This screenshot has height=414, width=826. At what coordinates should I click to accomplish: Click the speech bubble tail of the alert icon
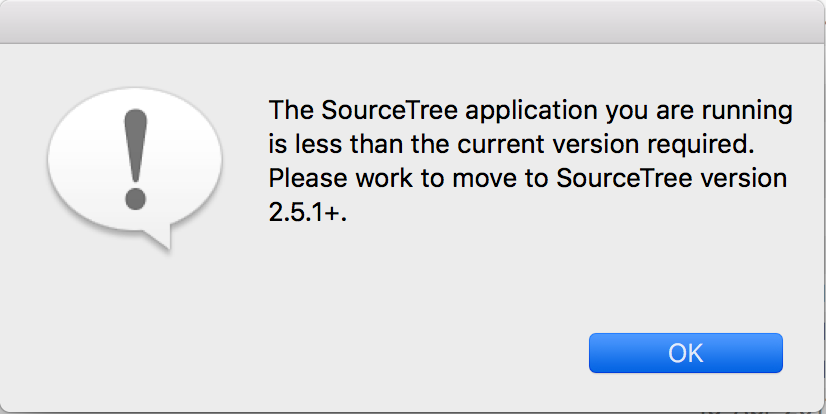pos(160,238)
